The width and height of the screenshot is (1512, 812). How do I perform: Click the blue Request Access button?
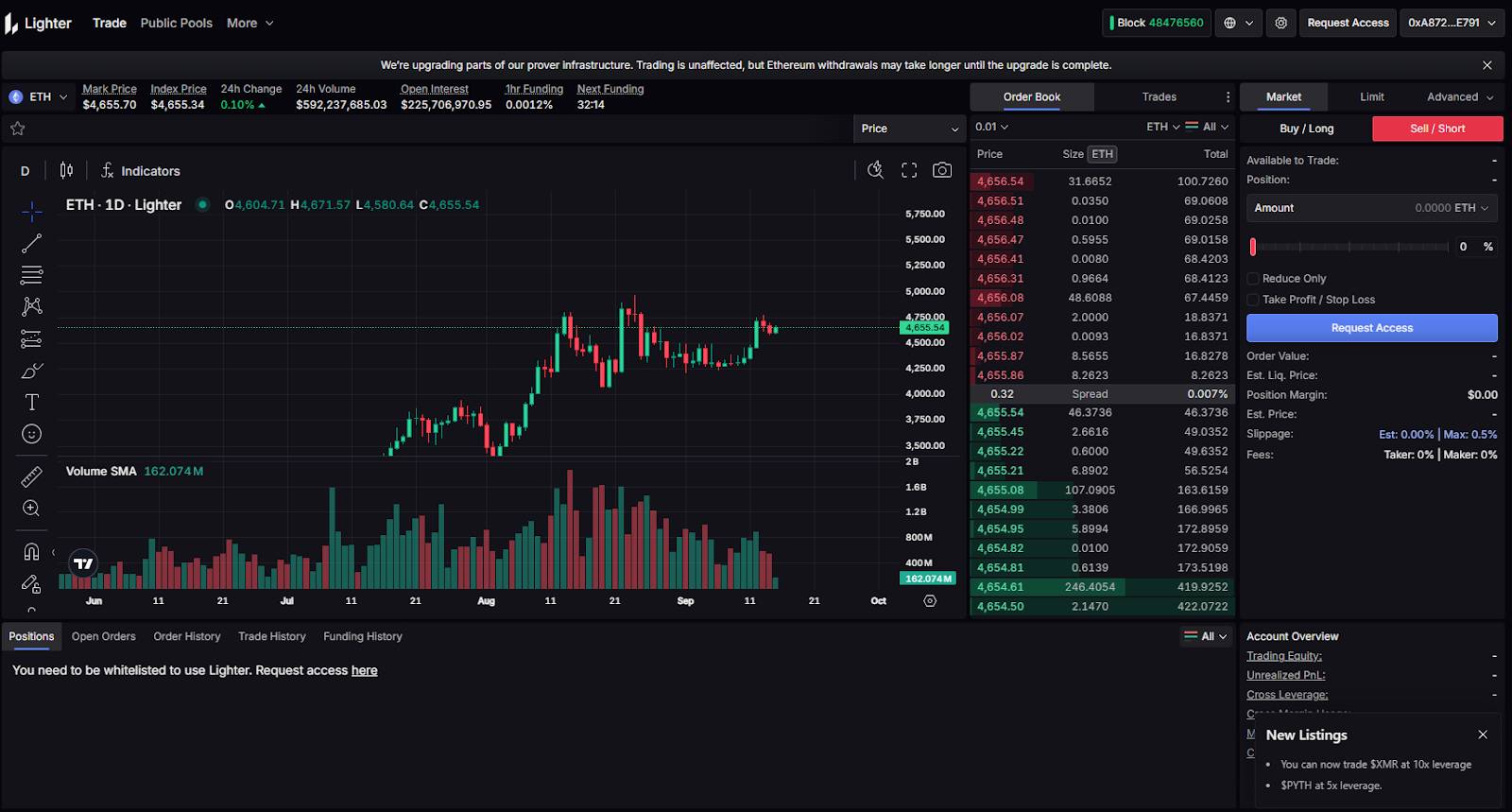[1372, 328]
